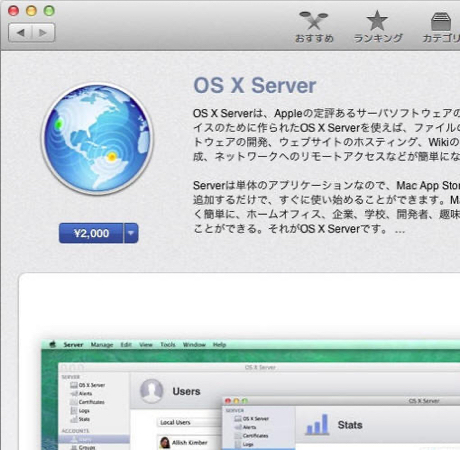Click the second paragraph starting Serverは単体の
Screen dimensions: 460x450
(x=326, y=207)
